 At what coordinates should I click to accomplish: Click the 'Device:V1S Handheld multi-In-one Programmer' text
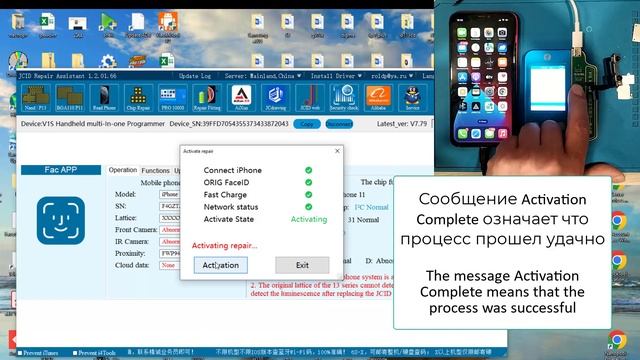click(x=93, y=124)
